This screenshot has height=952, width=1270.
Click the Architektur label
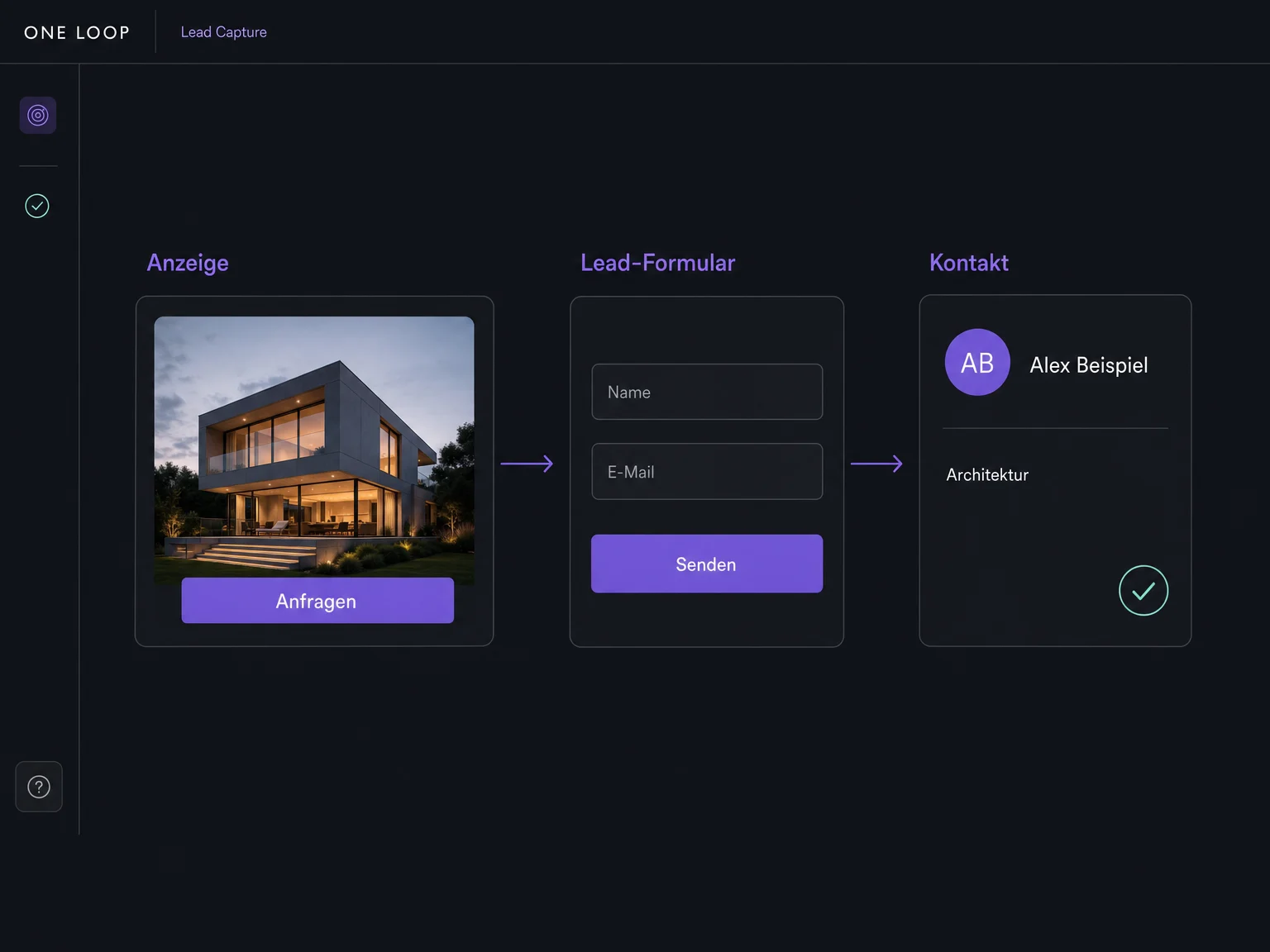(987, 475)
